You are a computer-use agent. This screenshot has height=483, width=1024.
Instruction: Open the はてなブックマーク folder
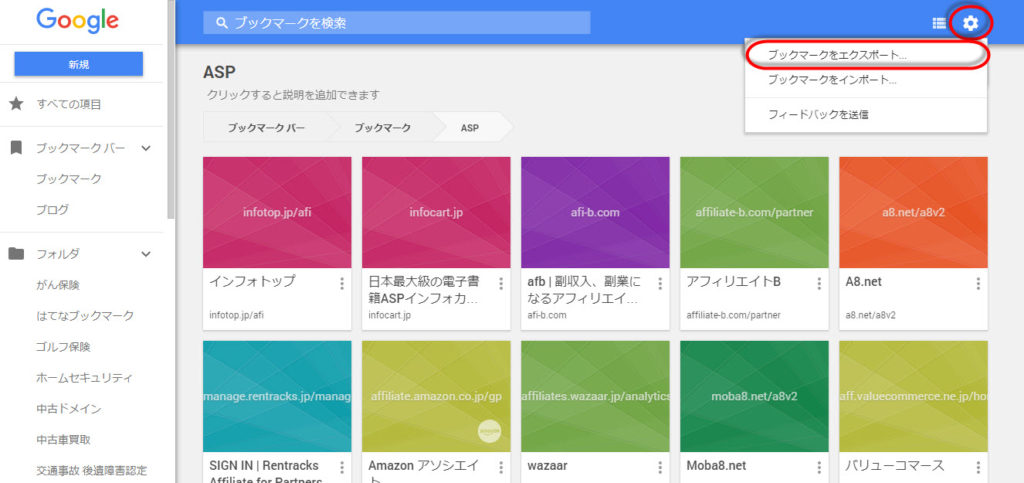coord(85,316)
